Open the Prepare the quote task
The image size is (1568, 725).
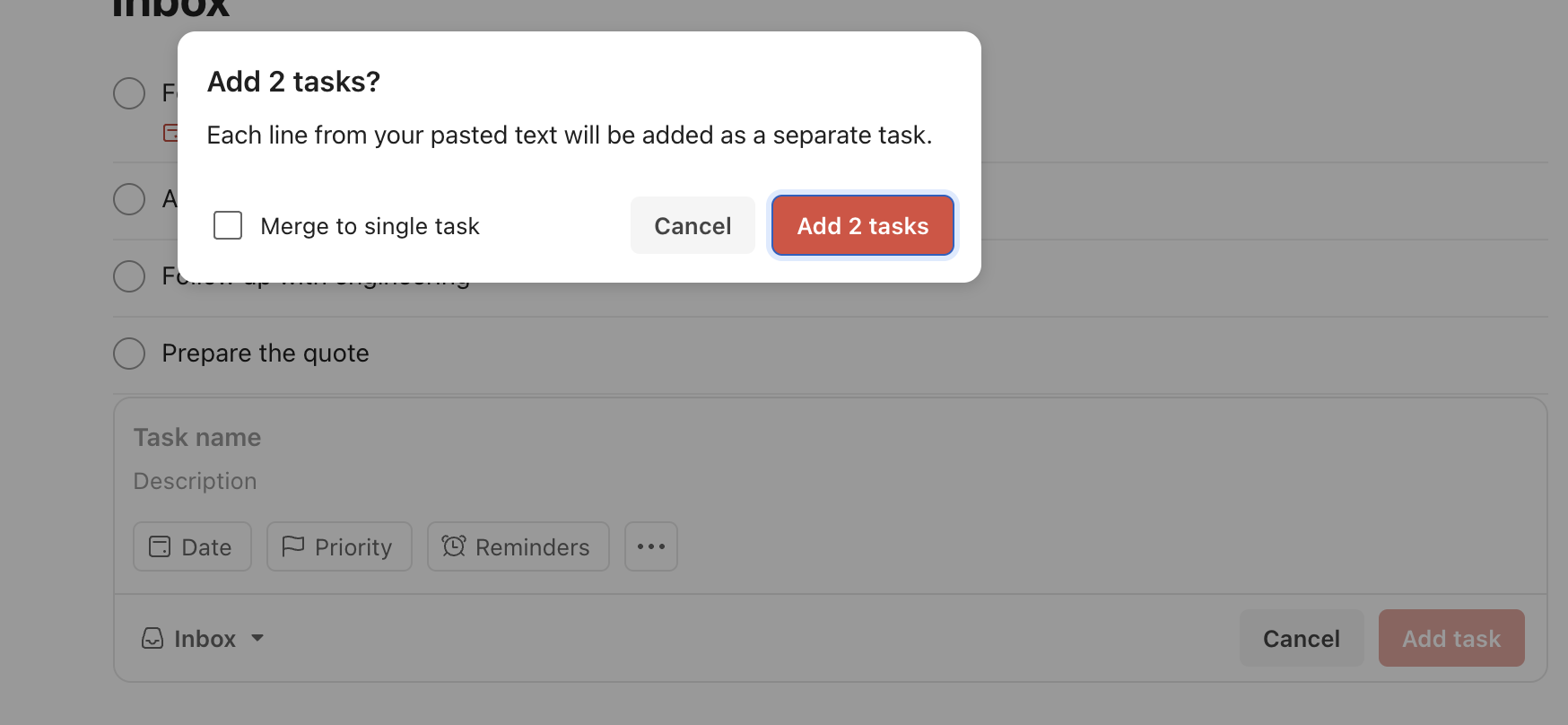pos(266,354)
